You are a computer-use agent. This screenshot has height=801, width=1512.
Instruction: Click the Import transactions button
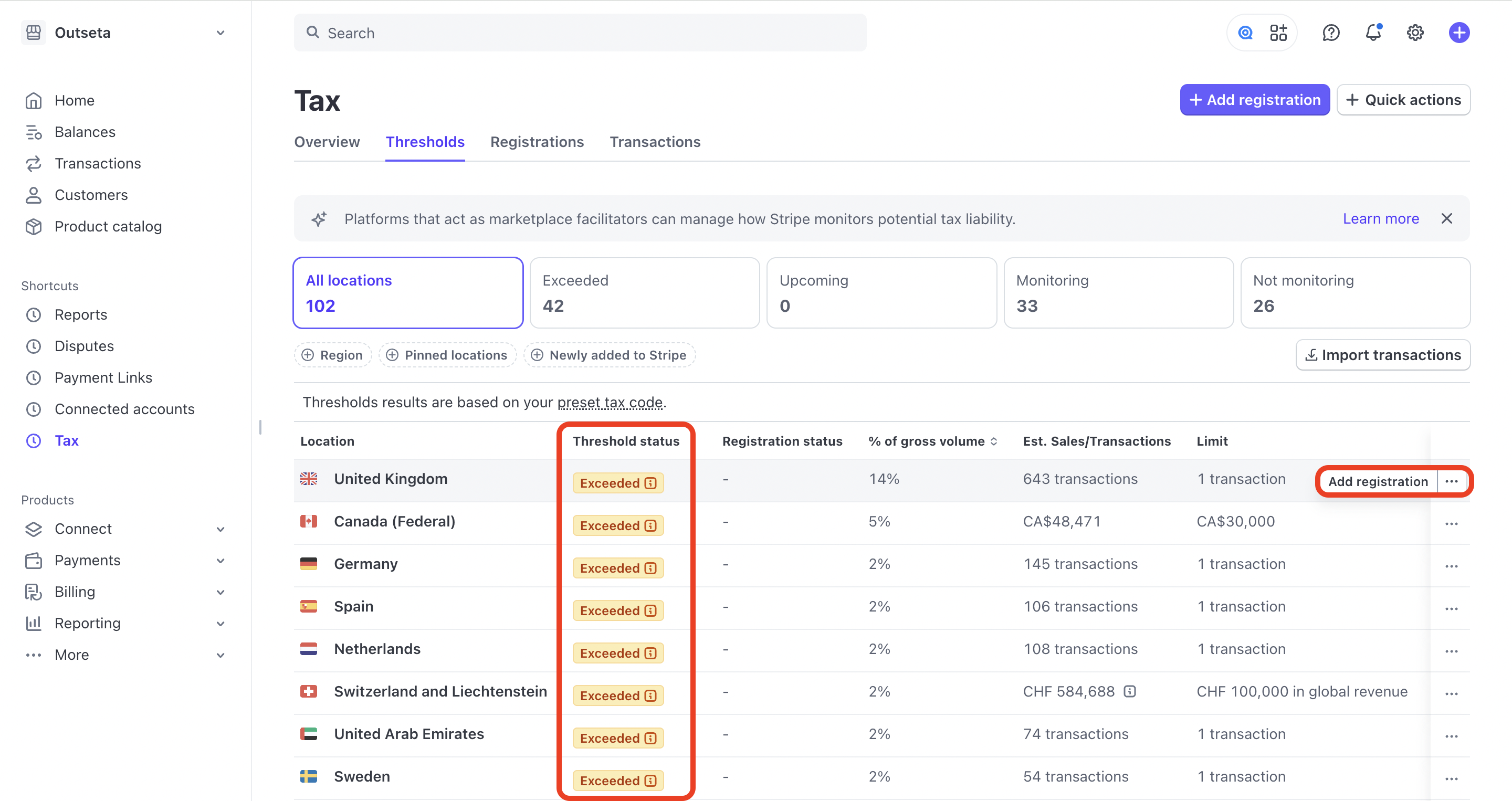tap(1382, 355)
